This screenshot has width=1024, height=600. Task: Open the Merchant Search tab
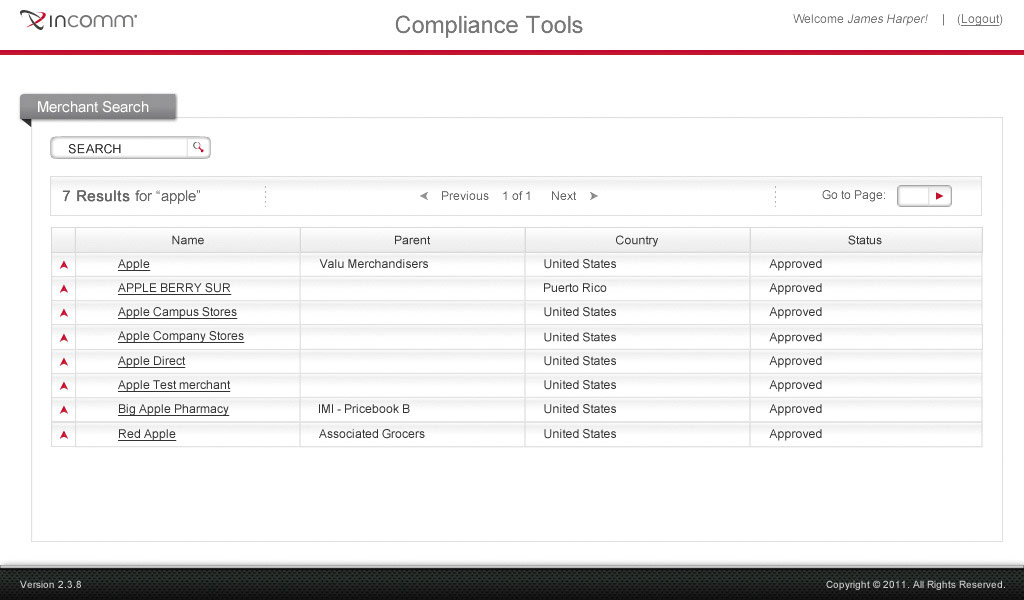(x=98, y=107)
